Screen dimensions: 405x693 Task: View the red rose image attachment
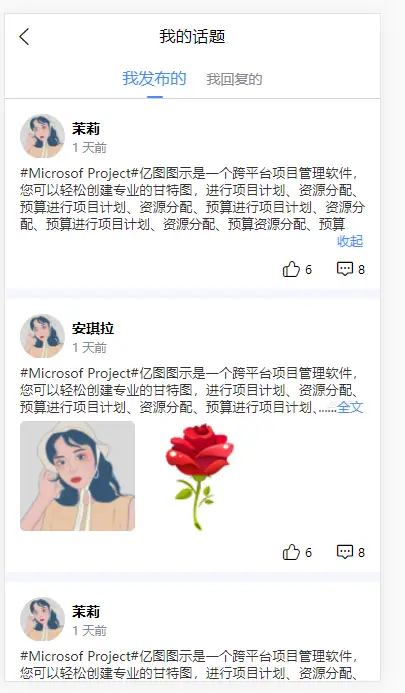point(199,476)
